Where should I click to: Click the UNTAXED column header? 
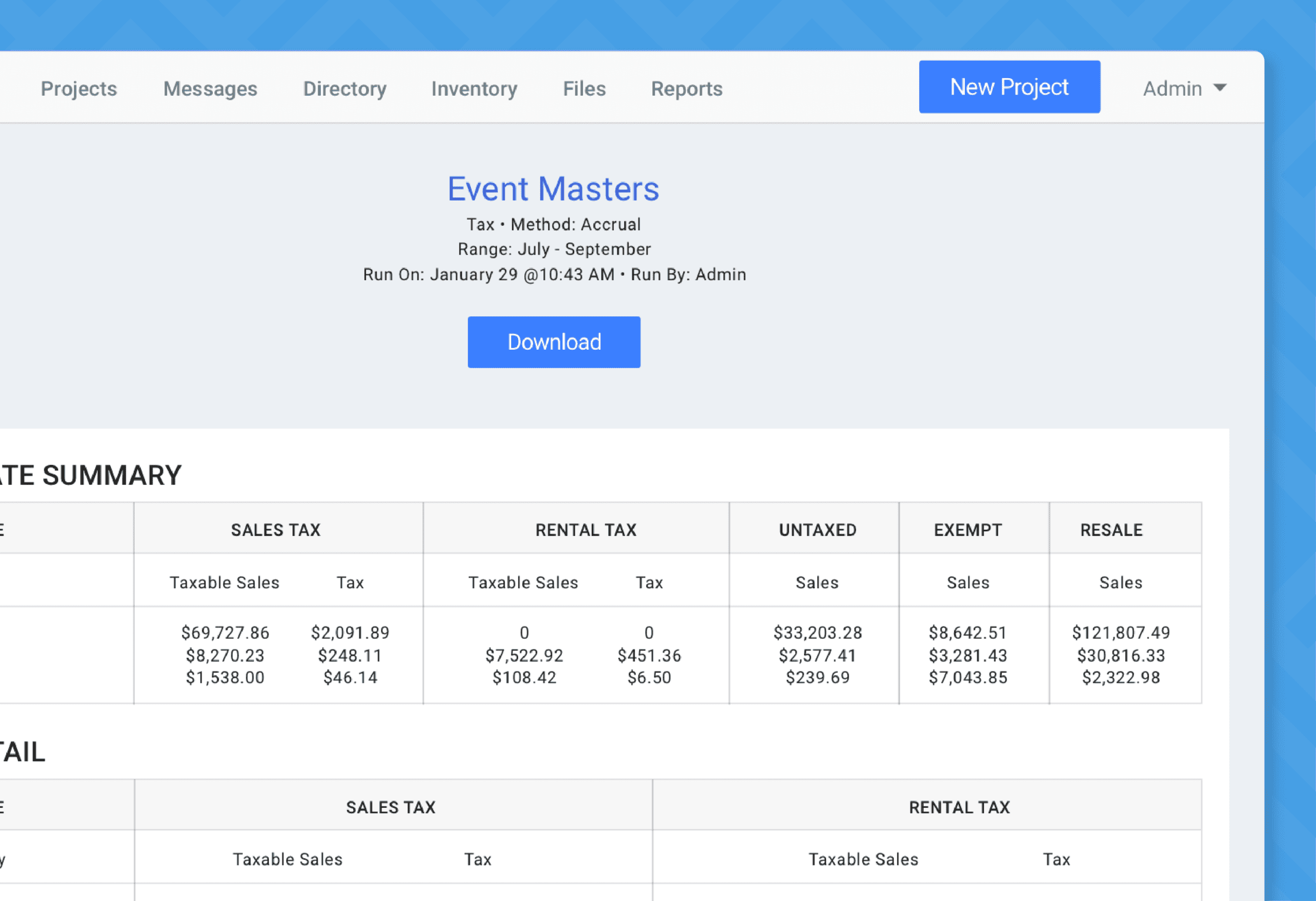click(818, 530)
